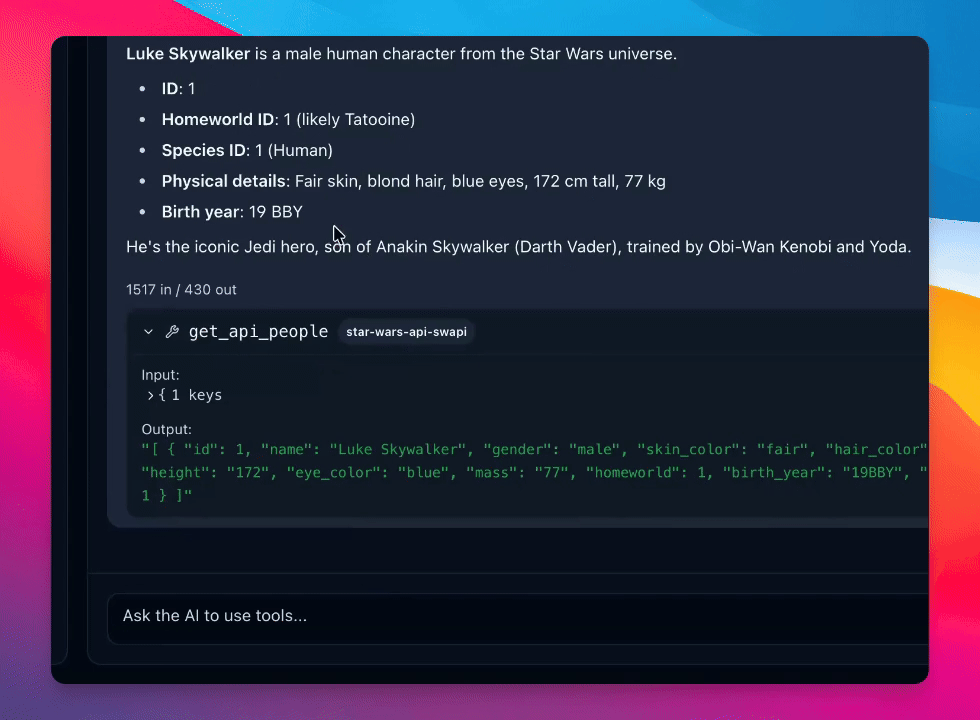Click the 'Physical details' bullet line
The width and height of the screenshot is (980, 720).
point(413,181)
